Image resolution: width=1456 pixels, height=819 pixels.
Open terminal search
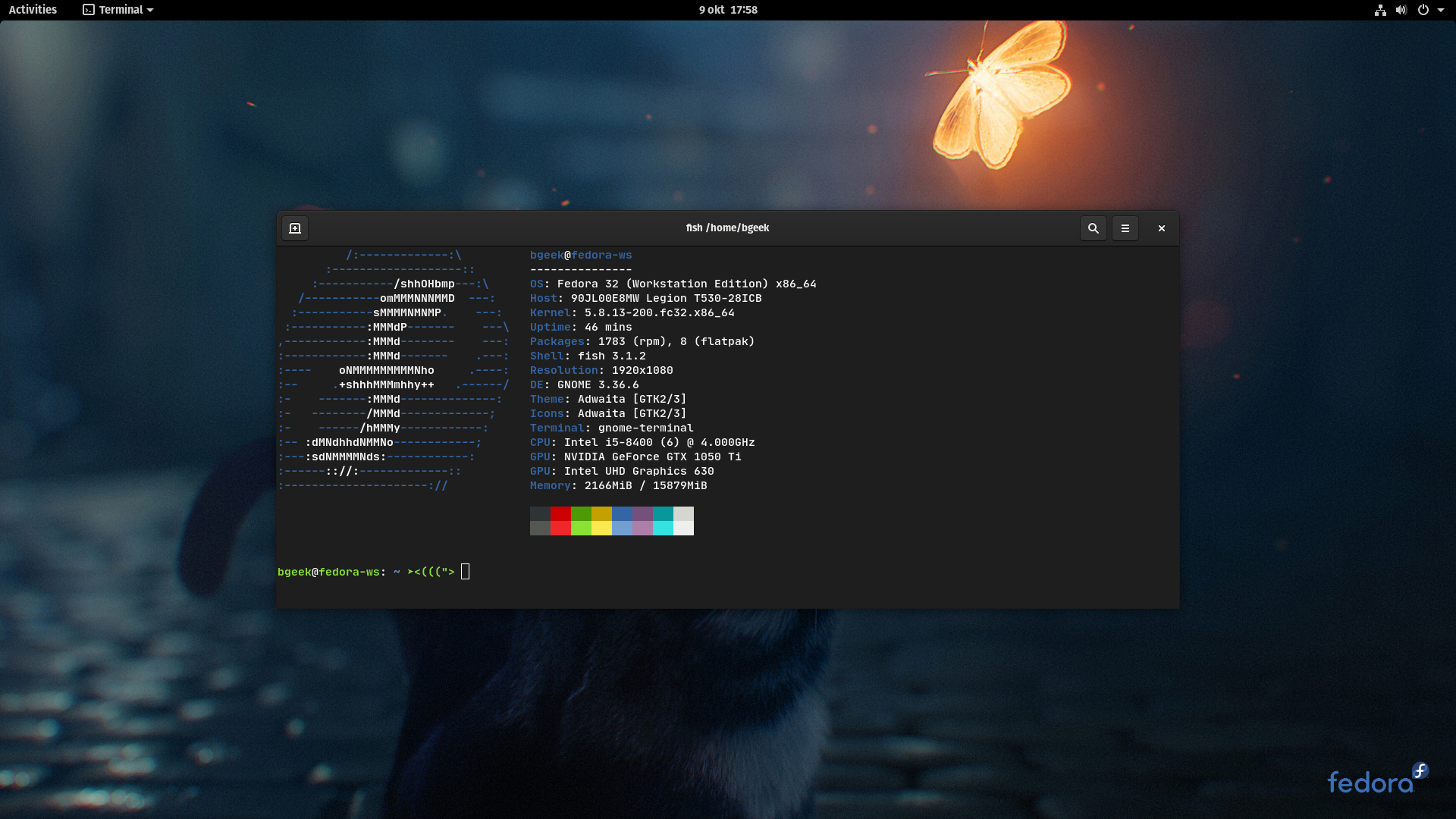coord(1093,228)
